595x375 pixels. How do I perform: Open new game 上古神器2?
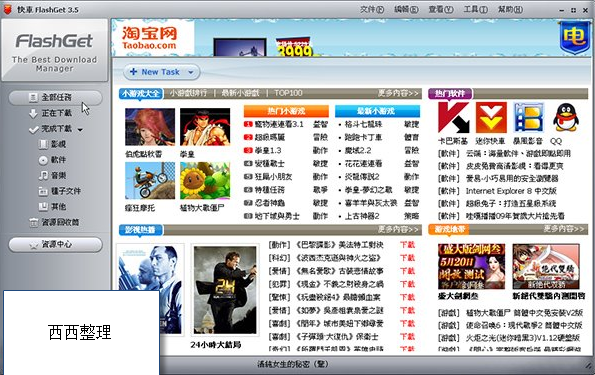tap(362, 216)
